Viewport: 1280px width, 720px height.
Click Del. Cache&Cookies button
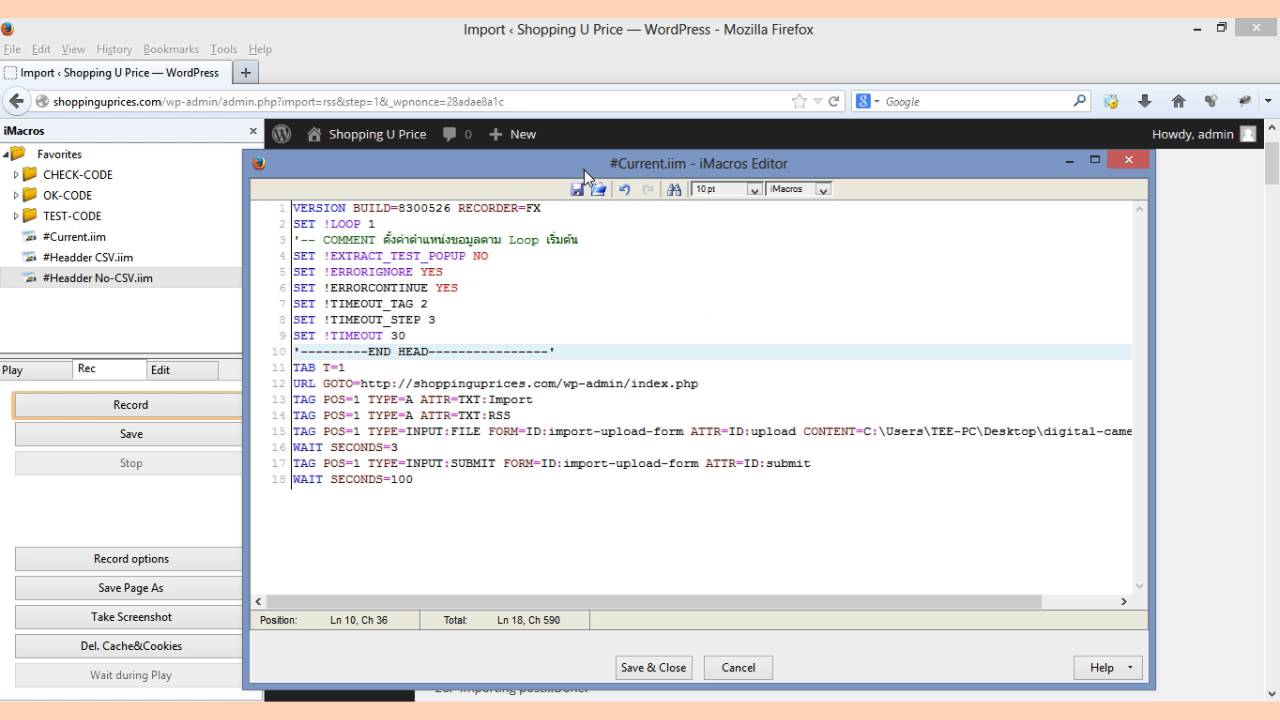tap(130, 646)
